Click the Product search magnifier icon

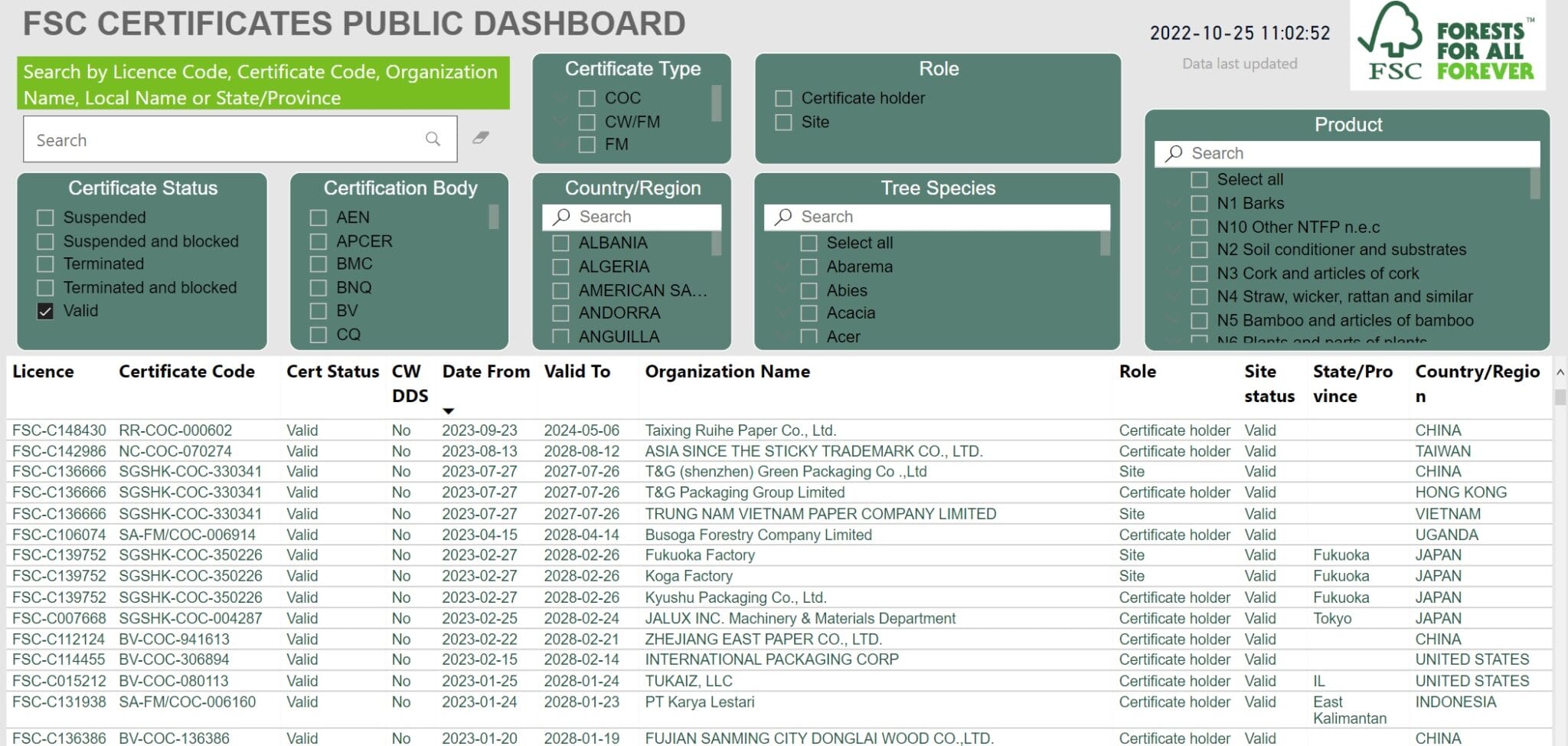point(1174,153)
